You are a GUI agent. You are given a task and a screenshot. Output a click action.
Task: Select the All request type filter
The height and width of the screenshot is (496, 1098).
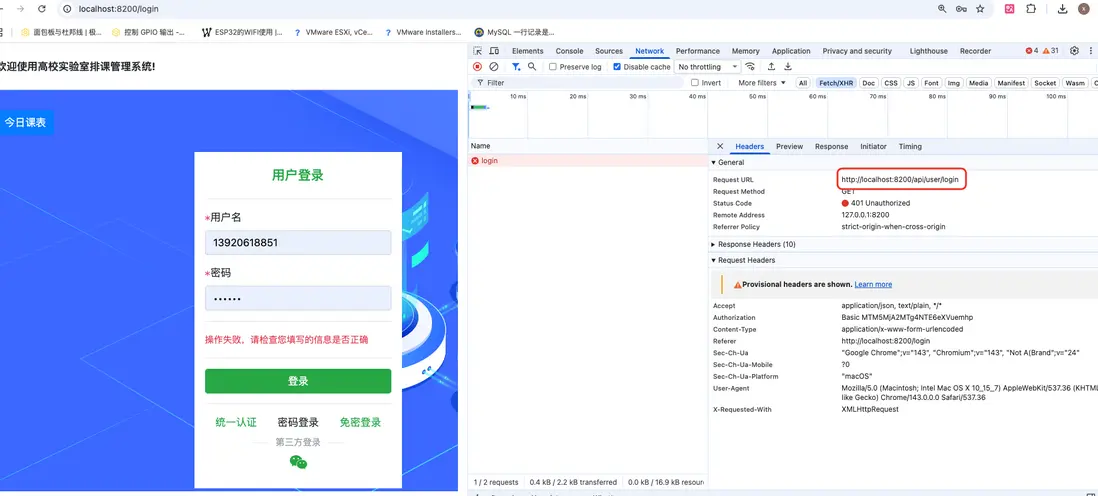pos(803,83)
